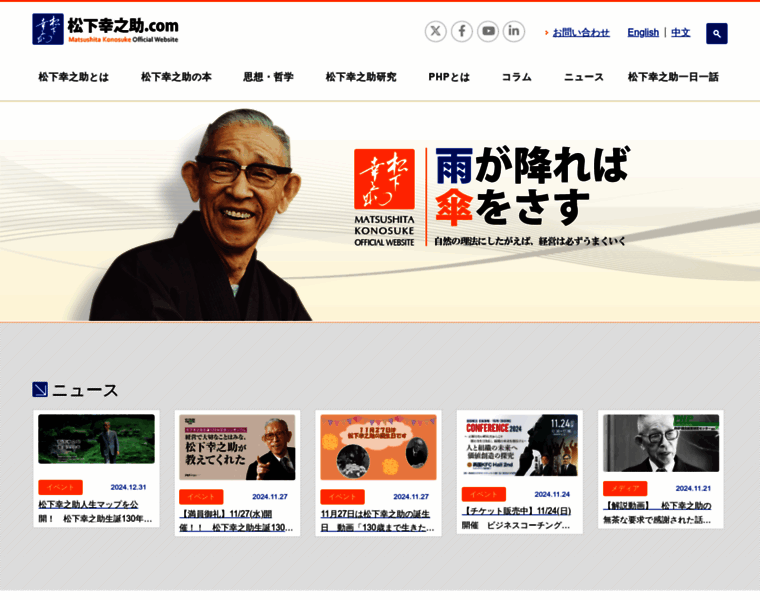Image resolution: width=760 pixels, height=600 pixels.
Task: Open the 松下幸之助の本 menu
Action: [176, 77]
